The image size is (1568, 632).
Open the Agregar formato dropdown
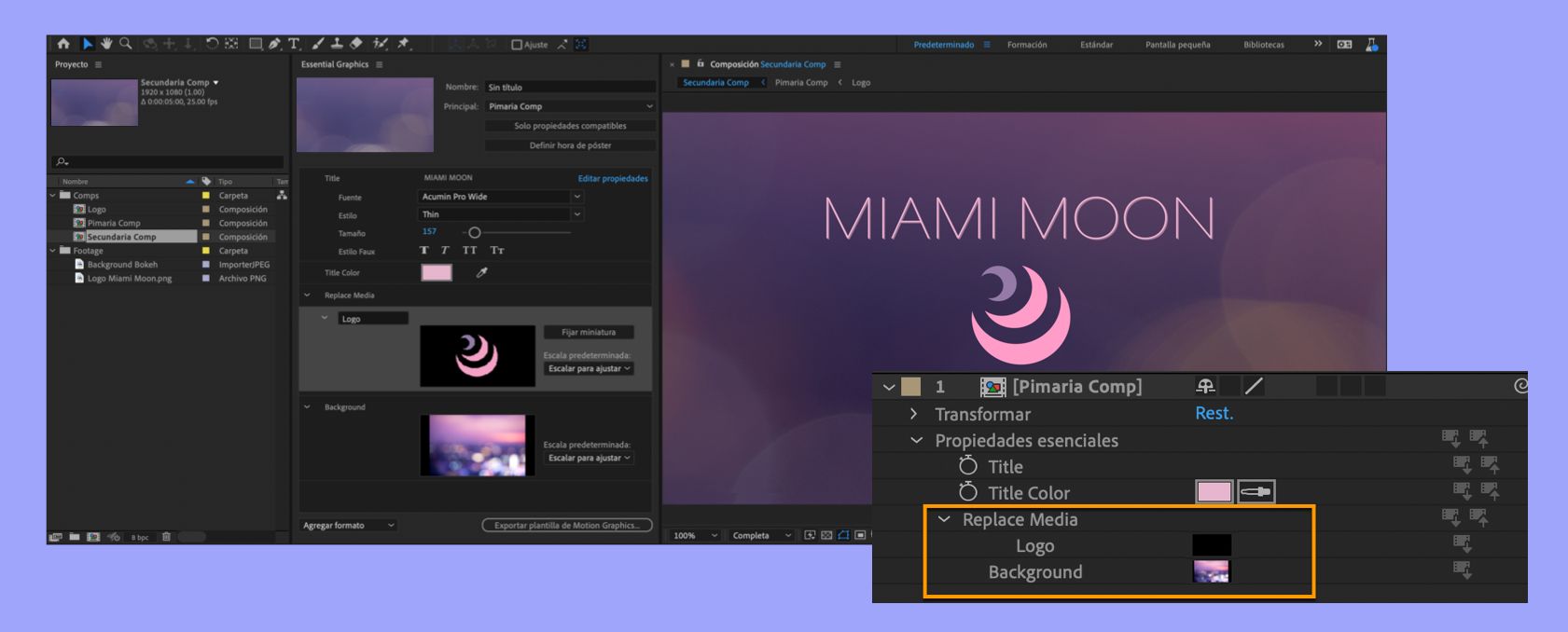349,526
